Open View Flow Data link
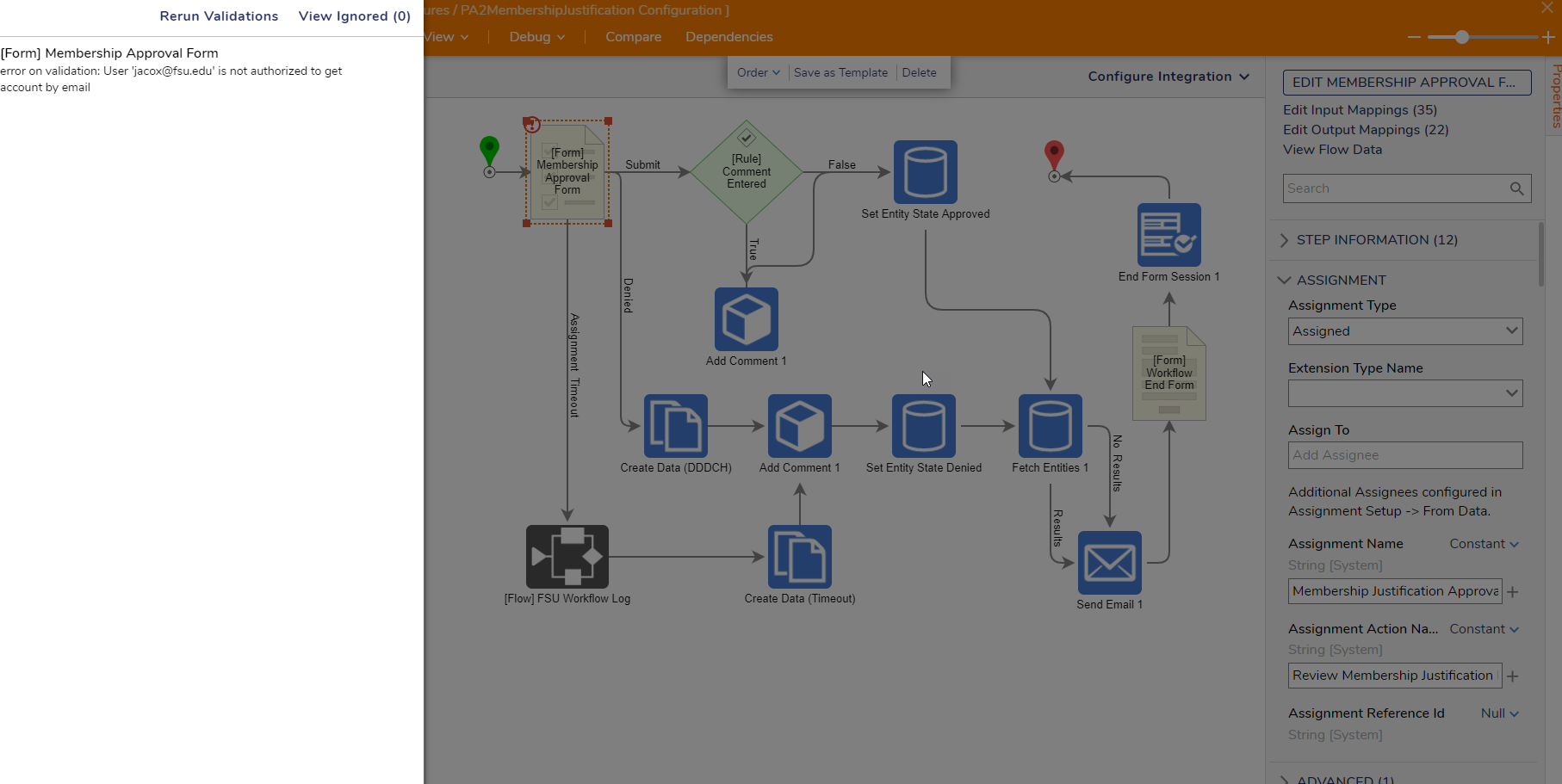The height and width of the screenshot is (784, 1562). pos(1332,150)
